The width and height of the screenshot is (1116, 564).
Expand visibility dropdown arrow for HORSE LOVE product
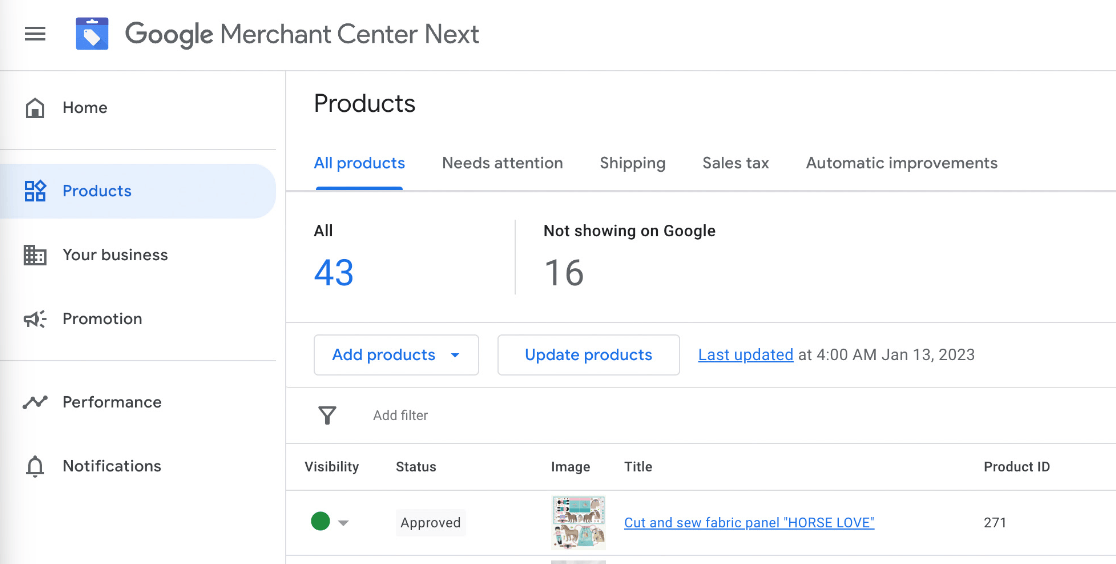(x=344, y=523)
